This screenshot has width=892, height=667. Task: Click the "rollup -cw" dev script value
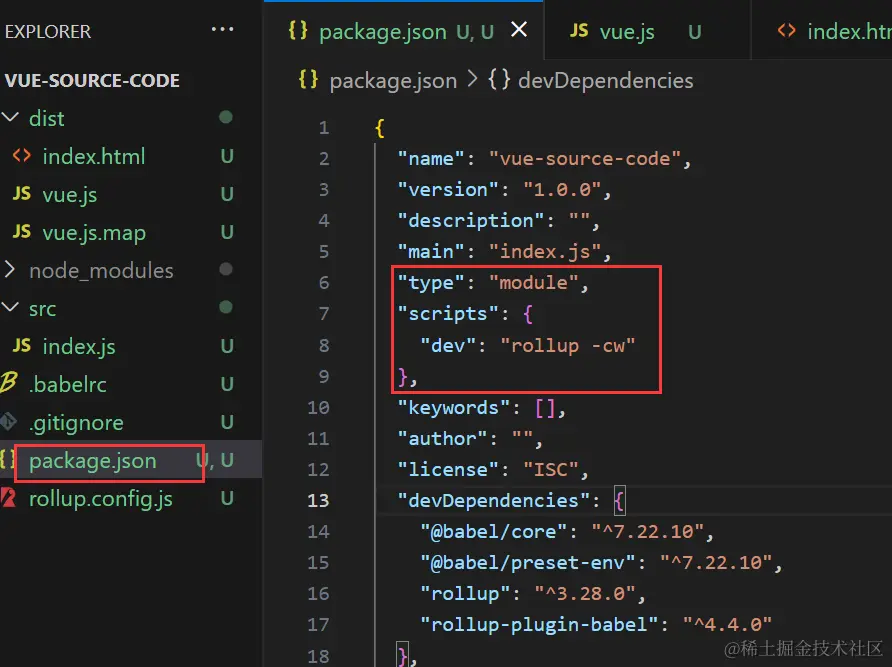(x=568, y=345)
